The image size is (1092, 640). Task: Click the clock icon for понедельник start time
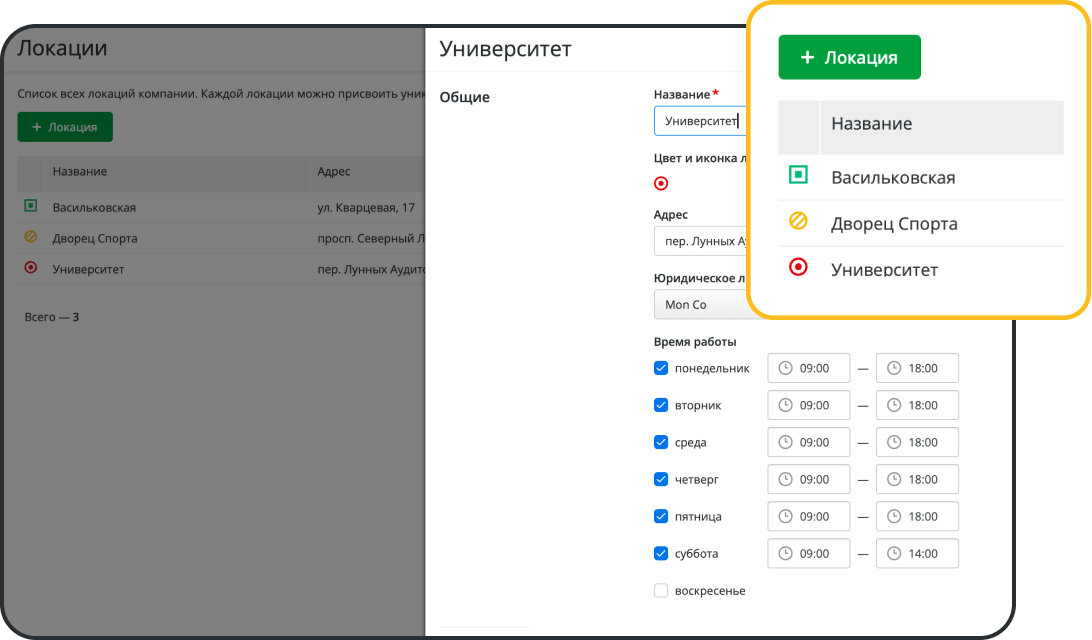tap(784, 368)
